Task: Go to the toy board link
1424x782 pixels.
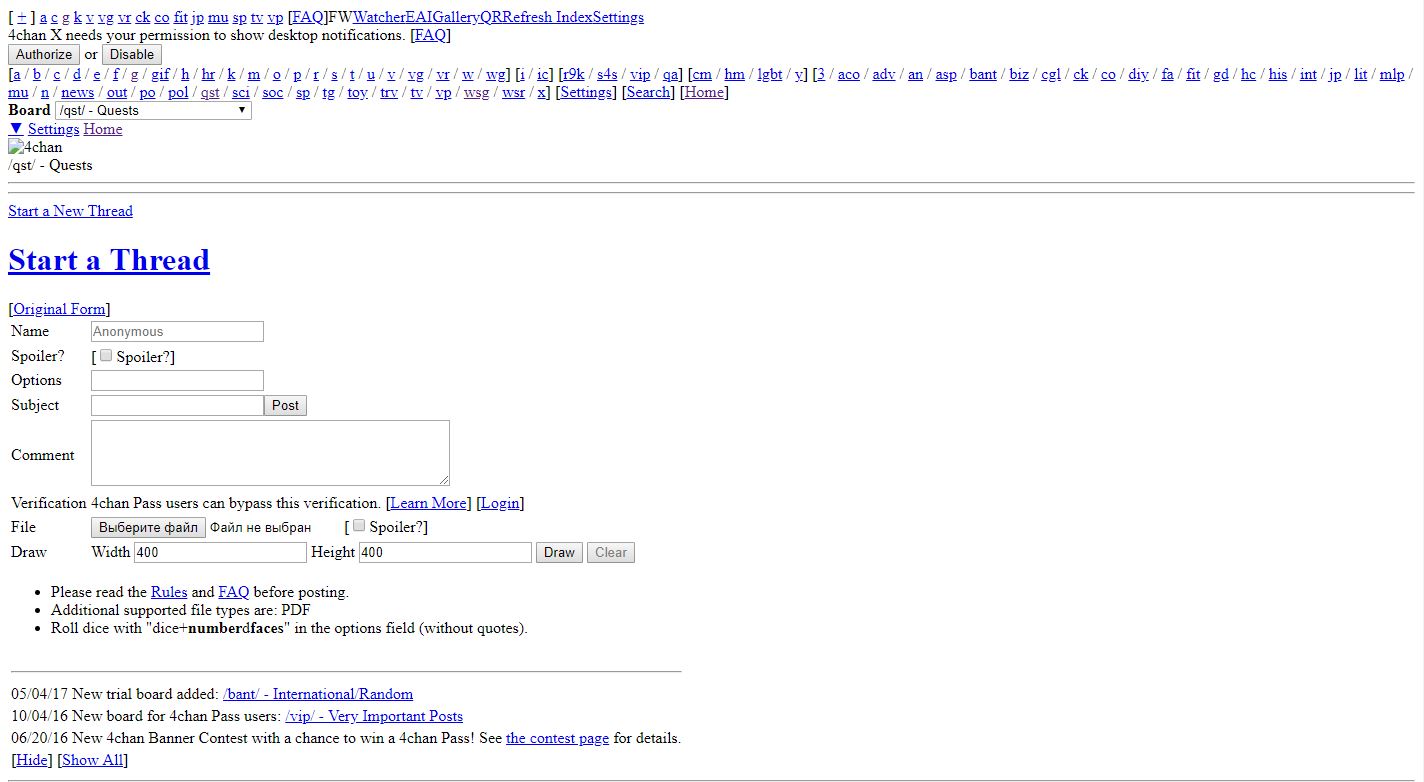Action: 357,92
